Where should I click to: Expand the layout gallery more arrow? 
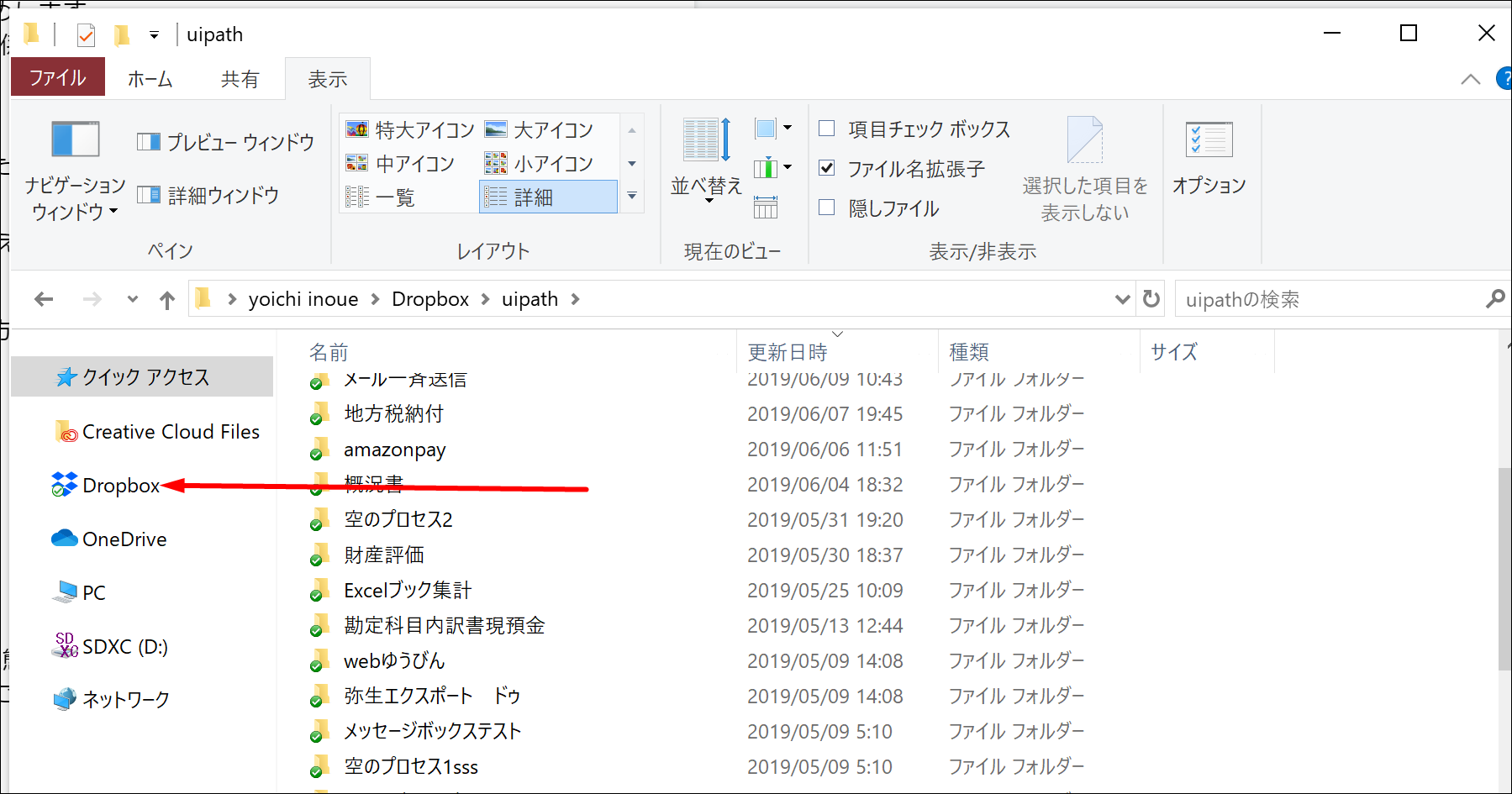632,197
